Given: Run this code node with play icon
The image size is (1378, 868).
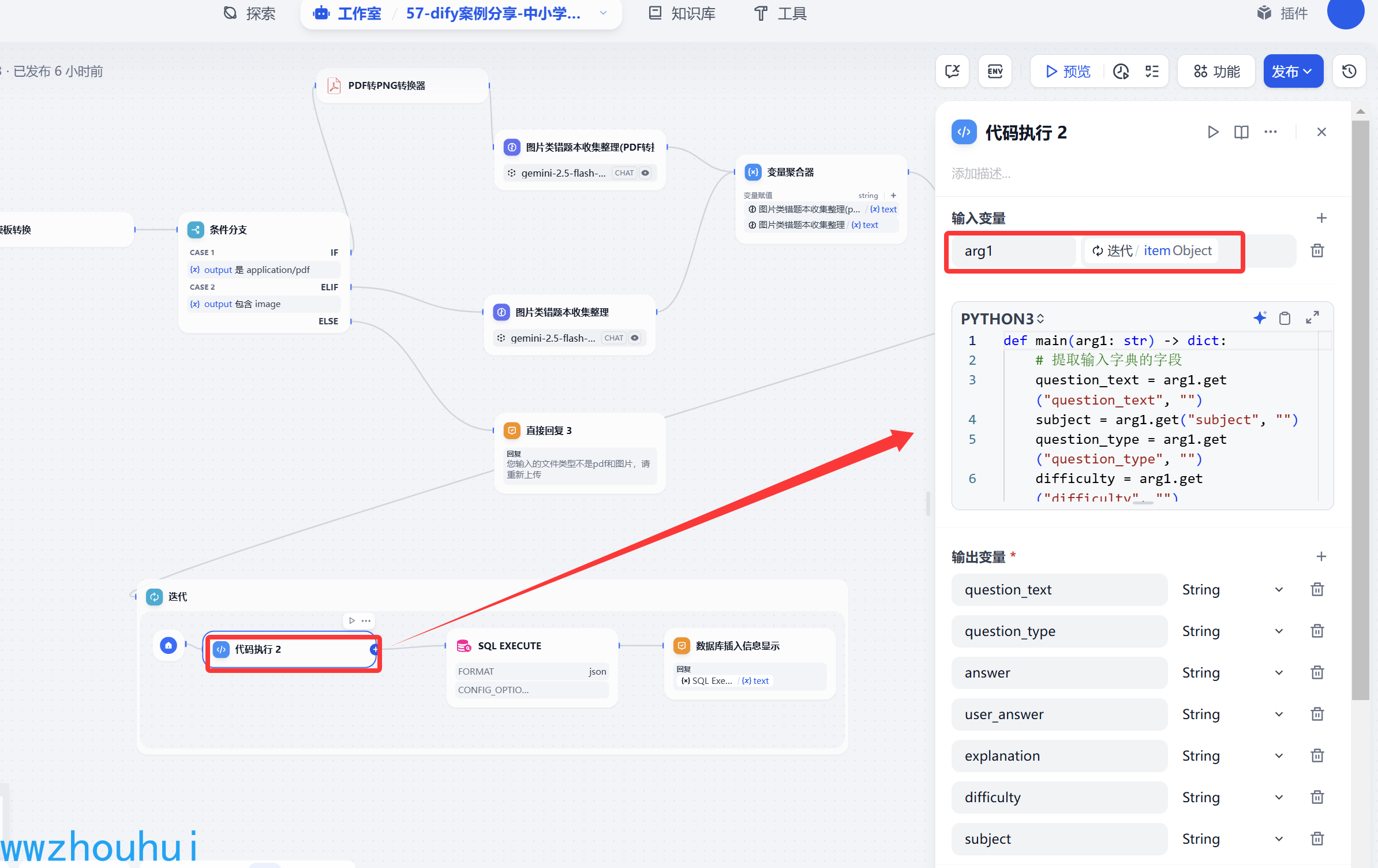Looking at the screenshot, I should point(1212,132).
